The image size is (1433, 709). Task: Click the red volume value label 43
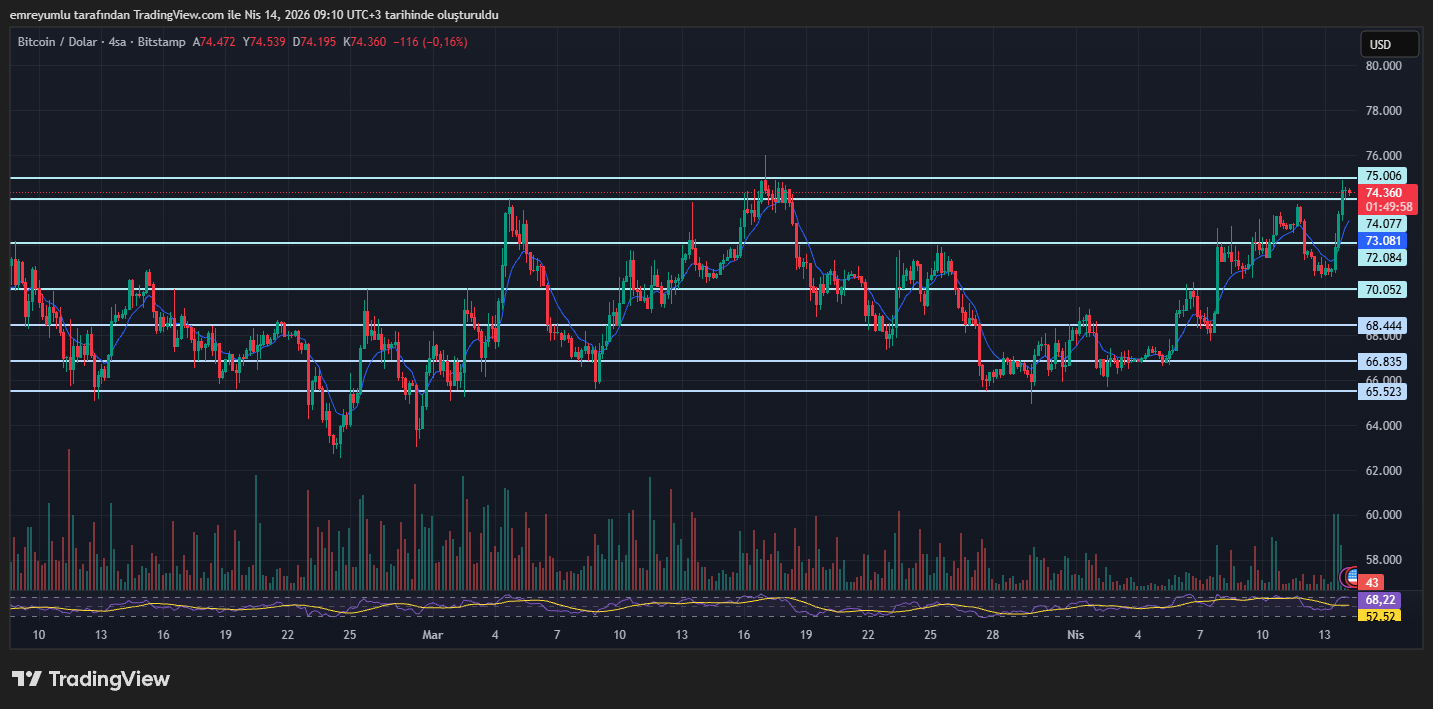[x=1373, y=583]
